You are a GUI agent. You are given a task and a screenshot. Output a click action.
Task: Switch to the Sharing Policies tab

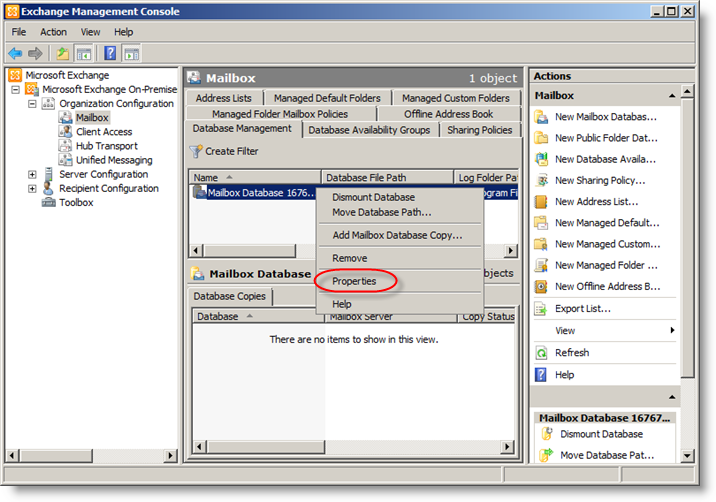[479, 130]
